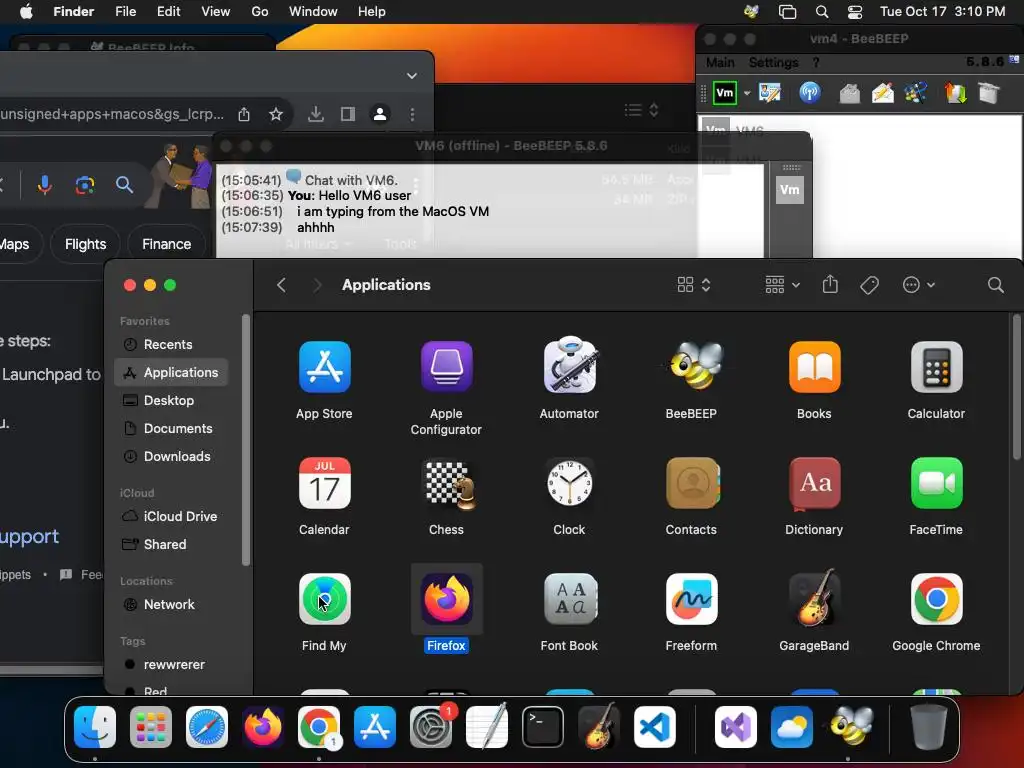This screenshot has width=1024, height=768.
Task: Open the View menu
Action: pos(216,12)
